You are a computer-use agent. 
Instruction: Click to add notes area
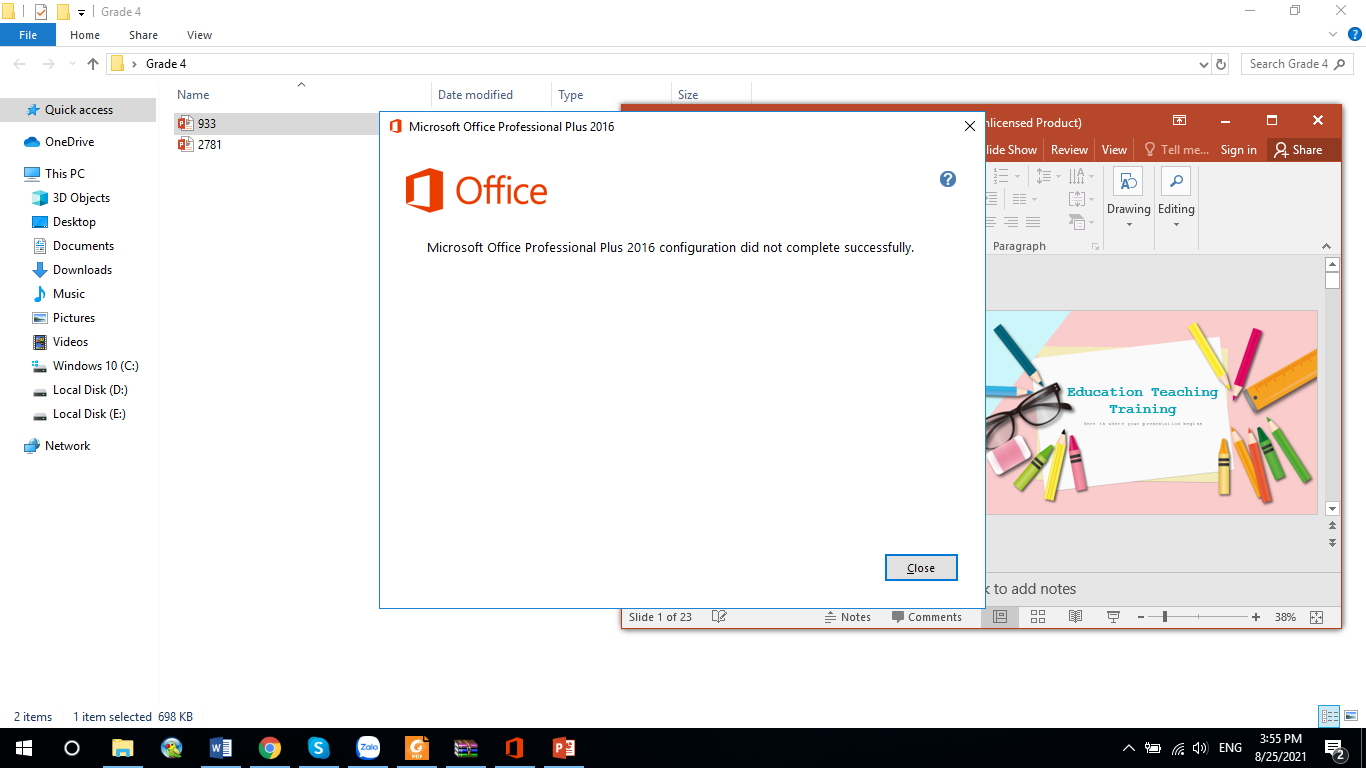[x=1032, y=589]
